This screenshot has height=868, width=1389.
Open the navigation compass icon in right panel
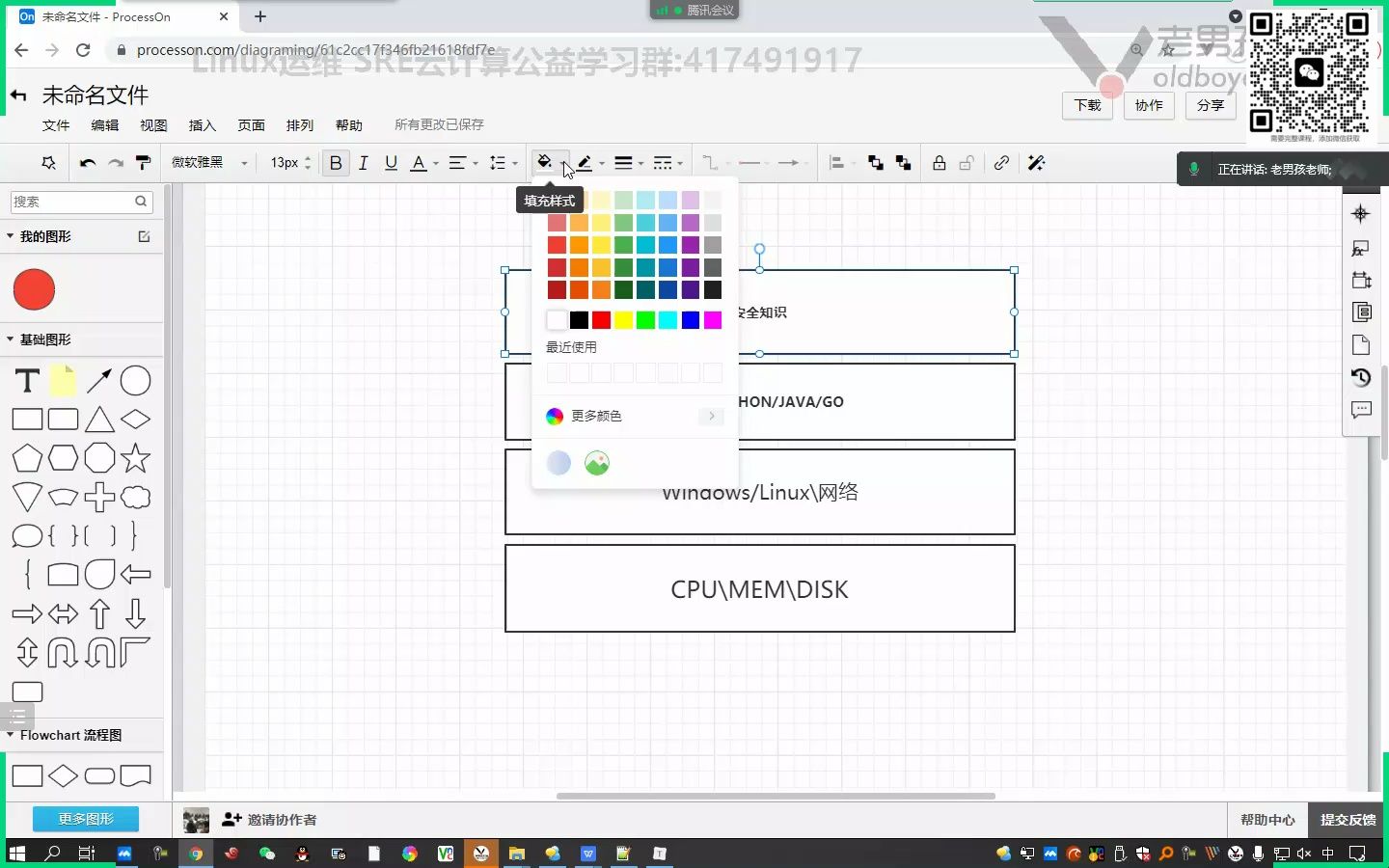[x=1361, y=214]
